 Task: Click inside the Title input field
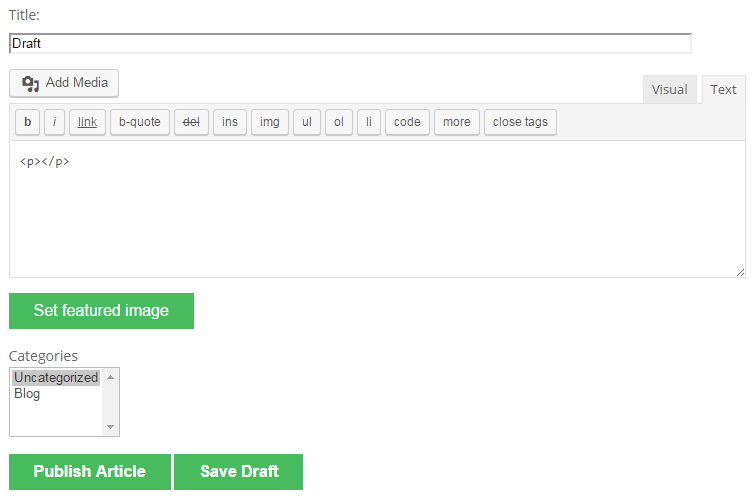[350, 44]
